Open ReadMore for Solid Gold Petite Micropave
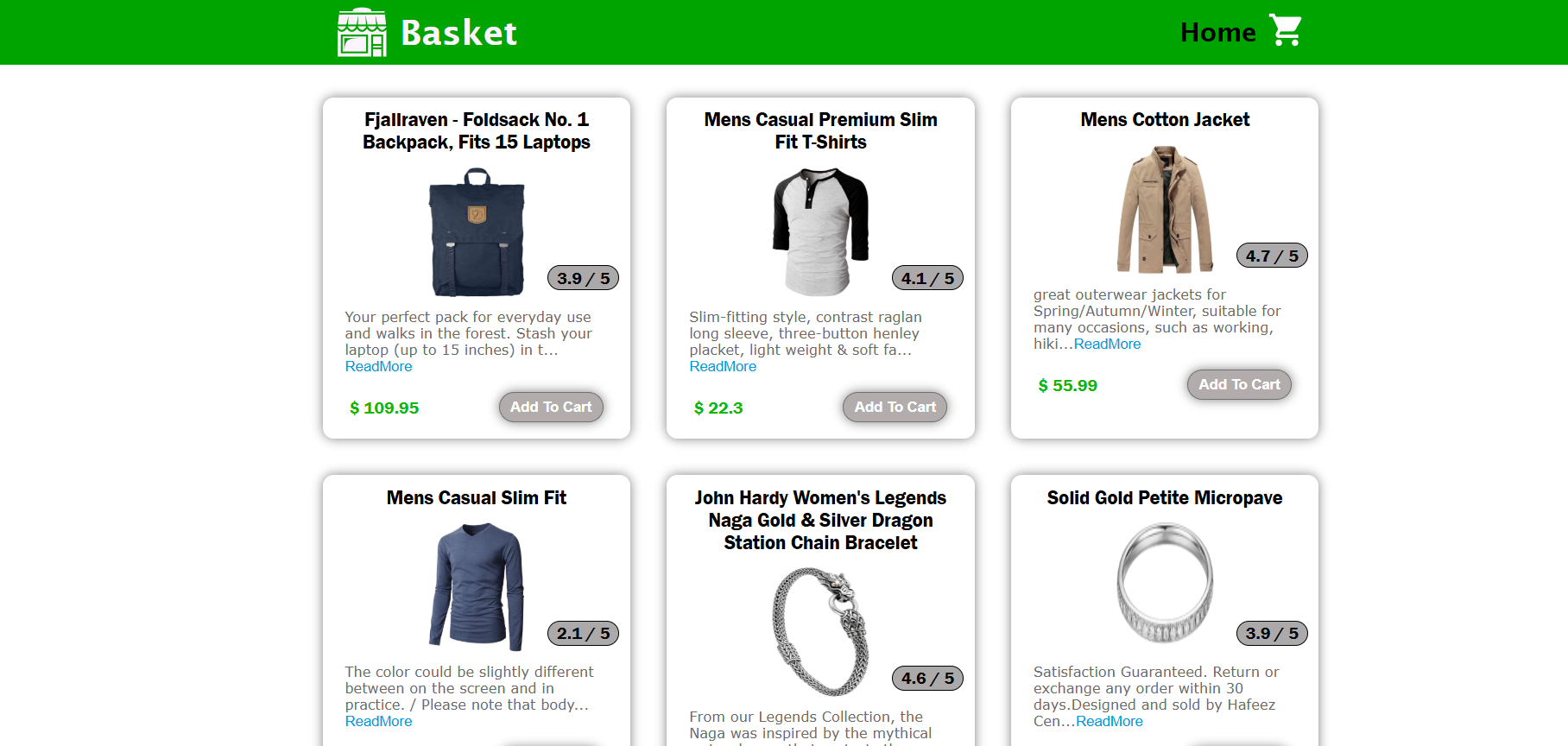The image size is (1568, 746). (1109, 721)
